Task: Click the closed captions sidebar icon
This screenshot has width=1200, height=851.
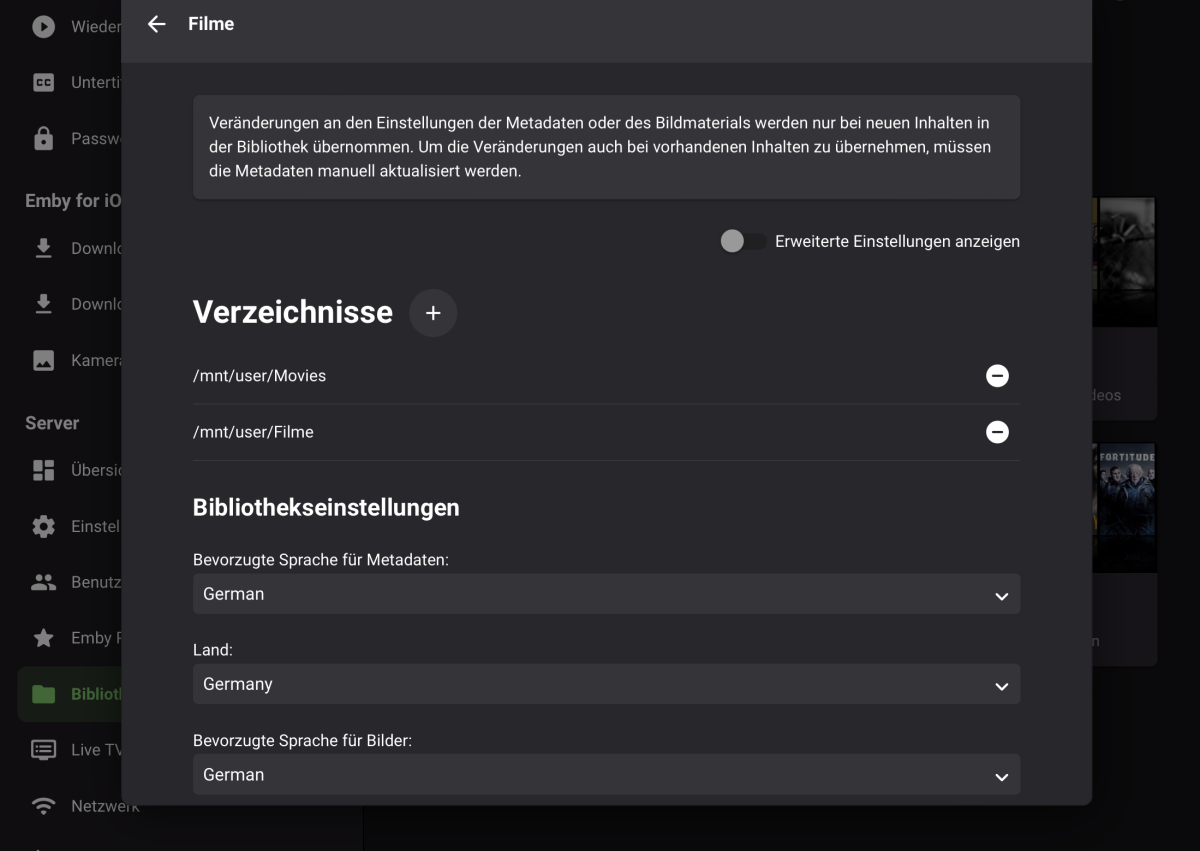Action: [x=44, y=83]
